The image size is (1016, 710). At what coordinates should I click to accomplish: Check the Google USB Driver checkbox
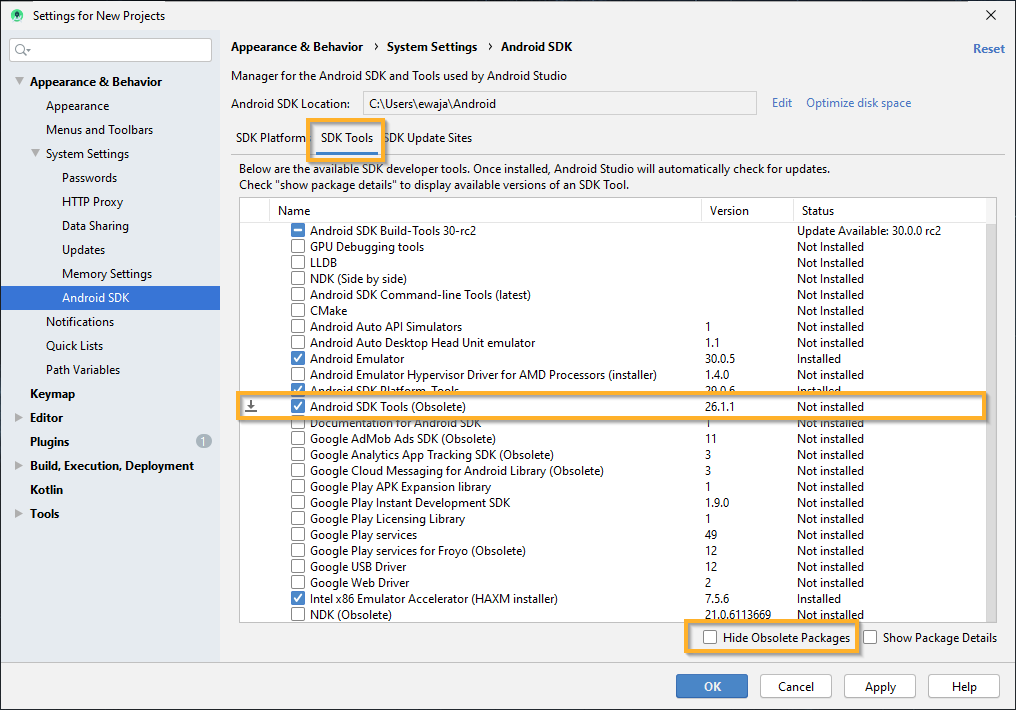(297, 566)
